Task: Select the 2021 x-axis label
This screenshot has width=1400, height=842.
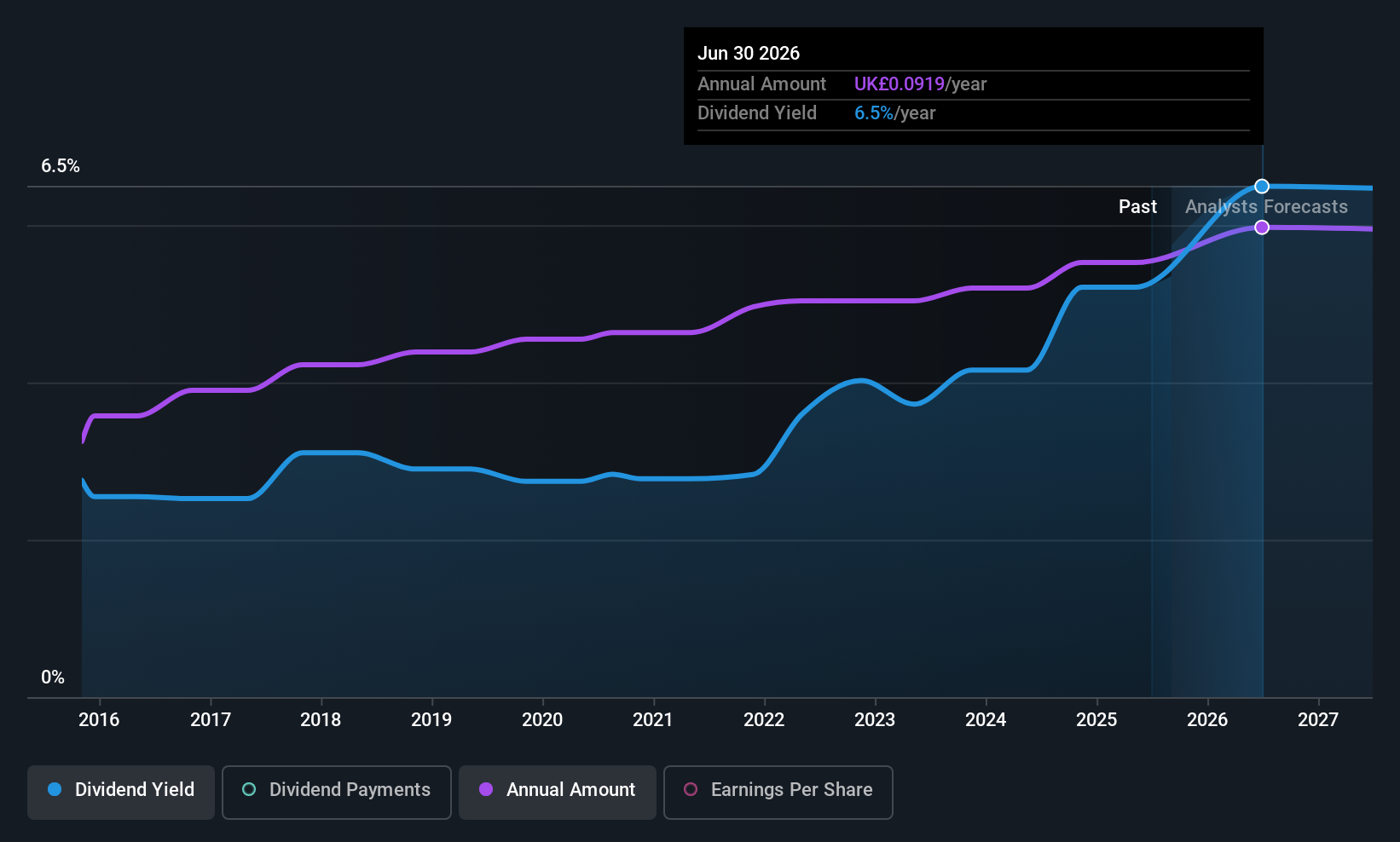Action: click(653, 720)
